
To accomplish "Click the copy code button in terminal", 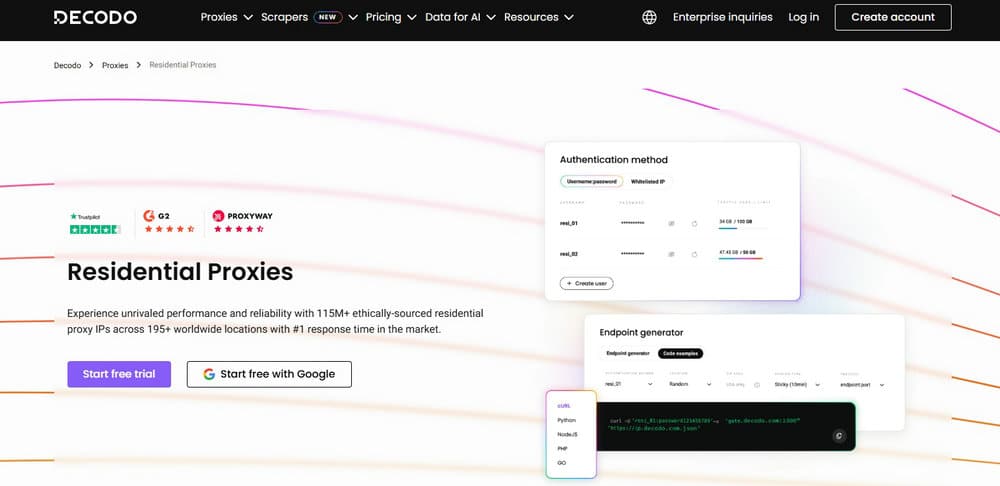I will click(x=839, y=436).
